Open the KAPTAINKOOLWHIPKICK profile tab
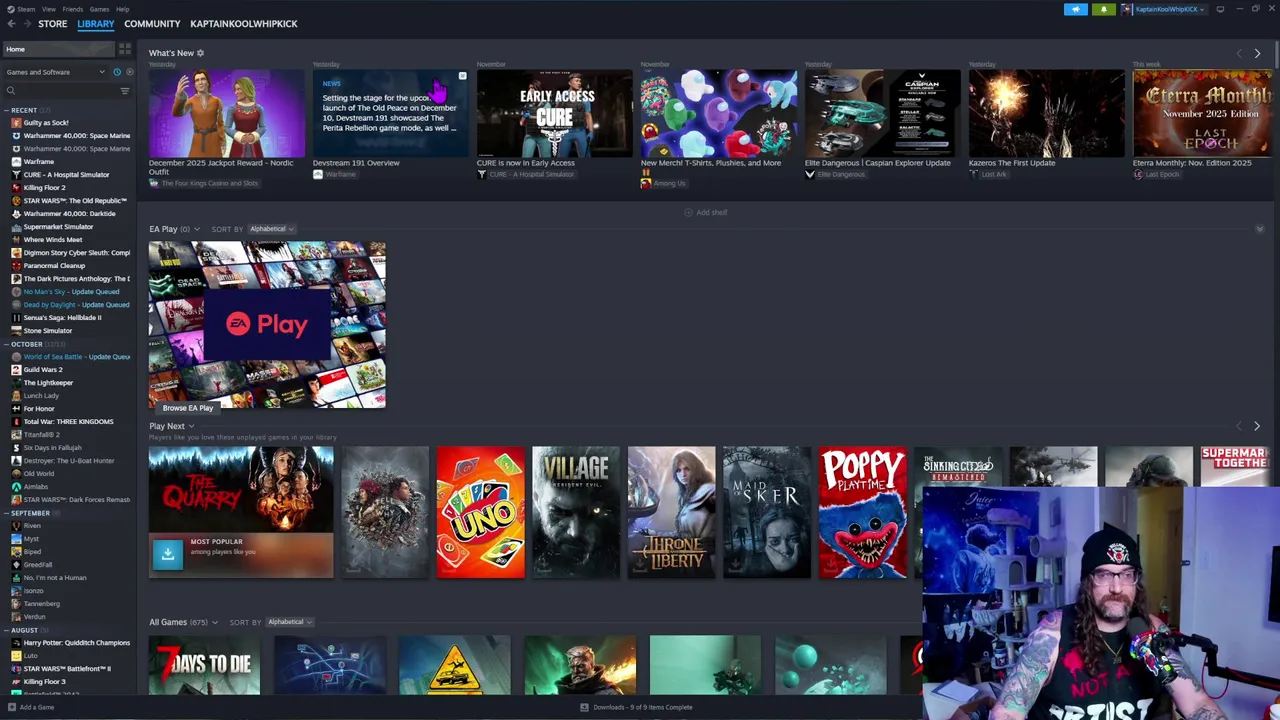The height and width of the screenshot is (720, 1280). click(x=244, y=24)
